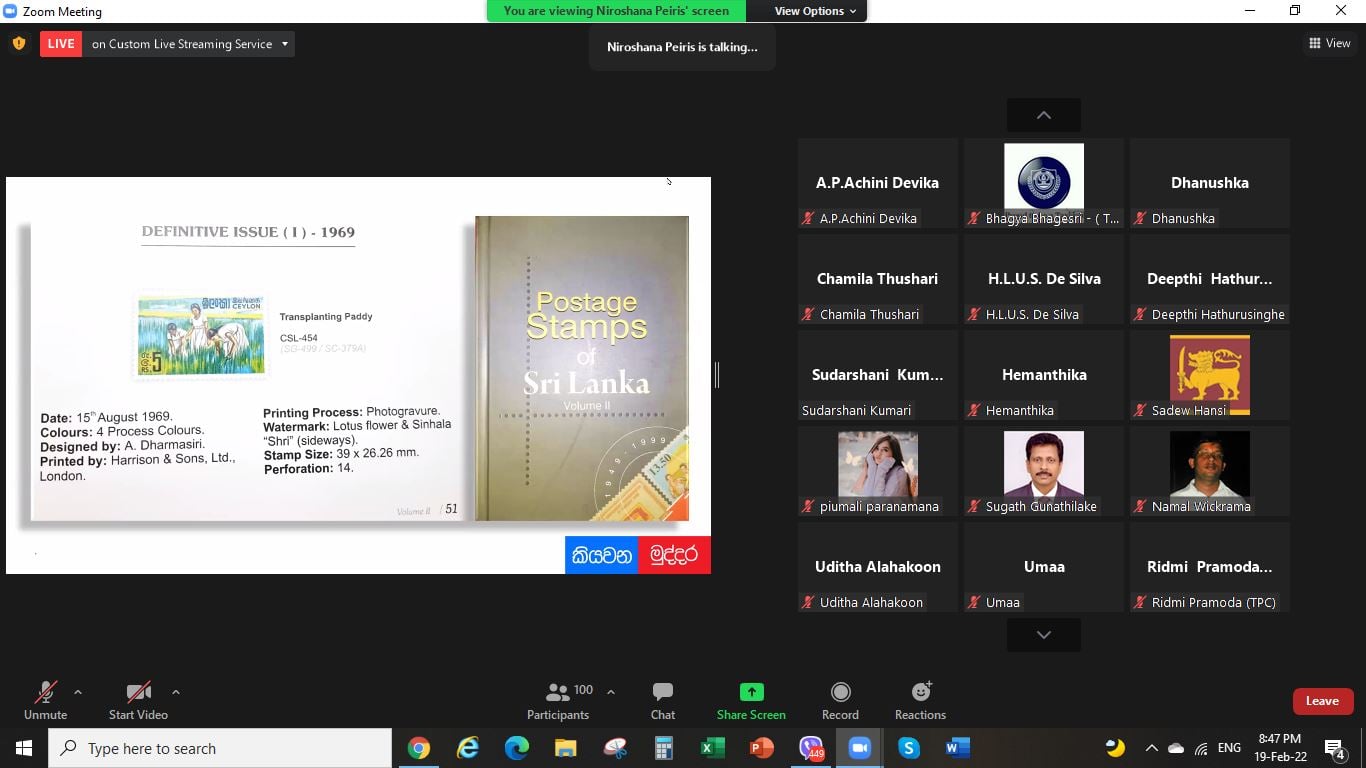Click the red LIVE indicator

coord(61,44)
